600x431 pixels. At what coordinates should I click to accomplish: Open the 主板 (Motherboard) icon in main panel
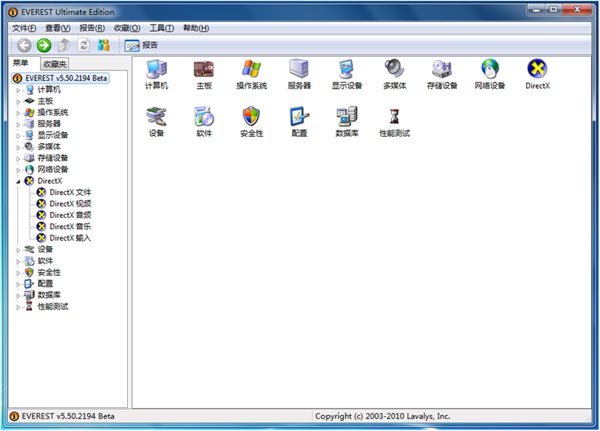point(204,69)
